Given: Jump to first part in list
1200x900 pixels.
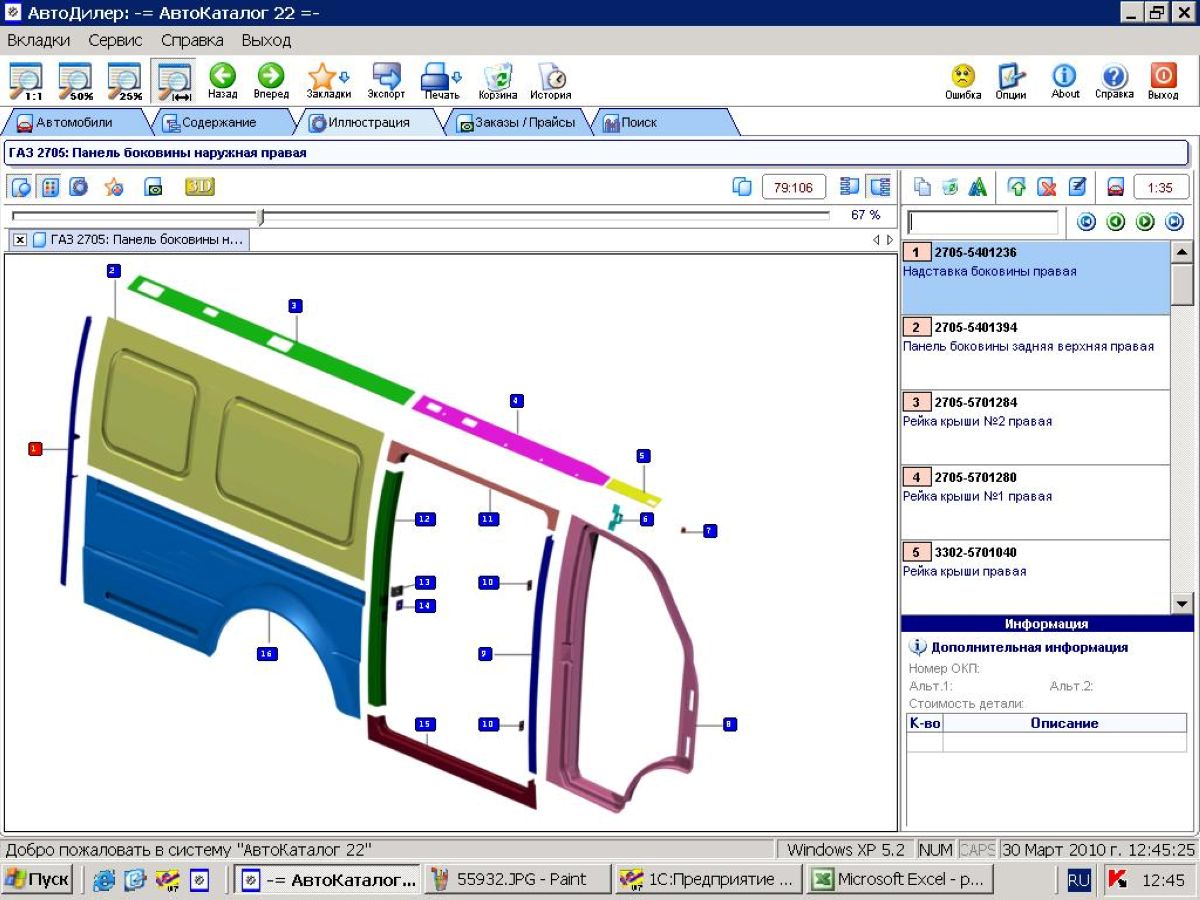Looking at the screenshot, I should click(x=1086, y=222).
